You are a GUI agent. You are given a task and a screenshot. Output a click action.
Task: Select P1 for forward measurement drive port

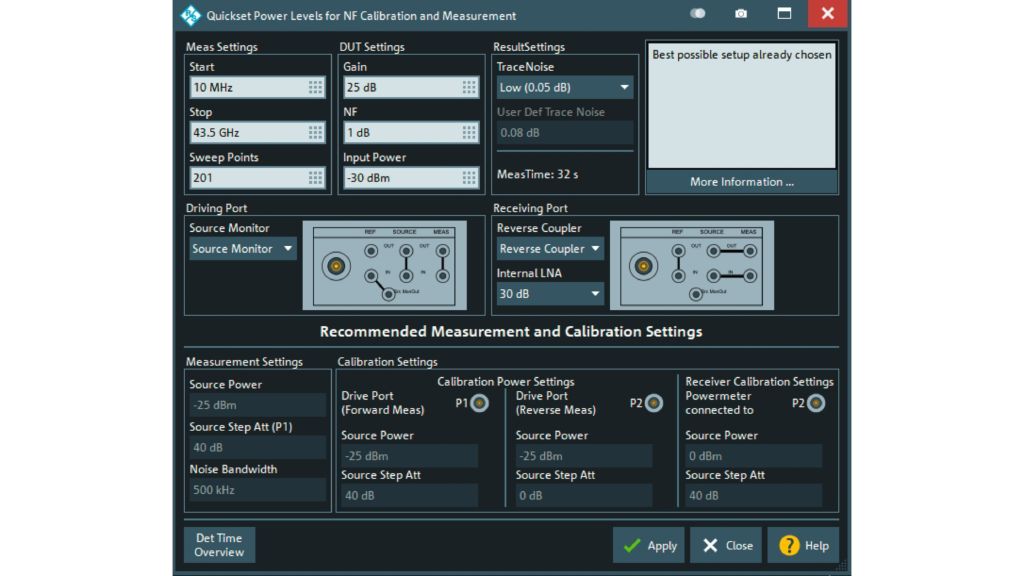click(480, 403)
